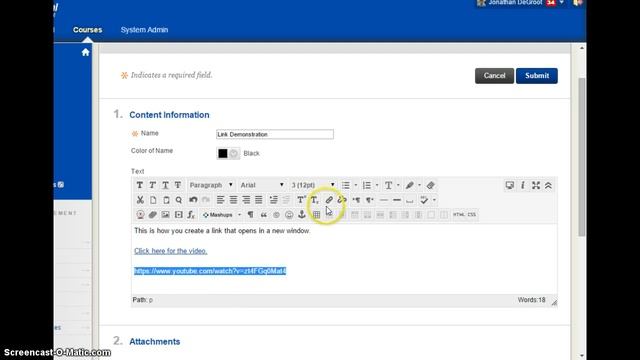This screenshot has width=640, height=360.
Task: Collapse the editor toolbar rows
Action: point(548,185)
